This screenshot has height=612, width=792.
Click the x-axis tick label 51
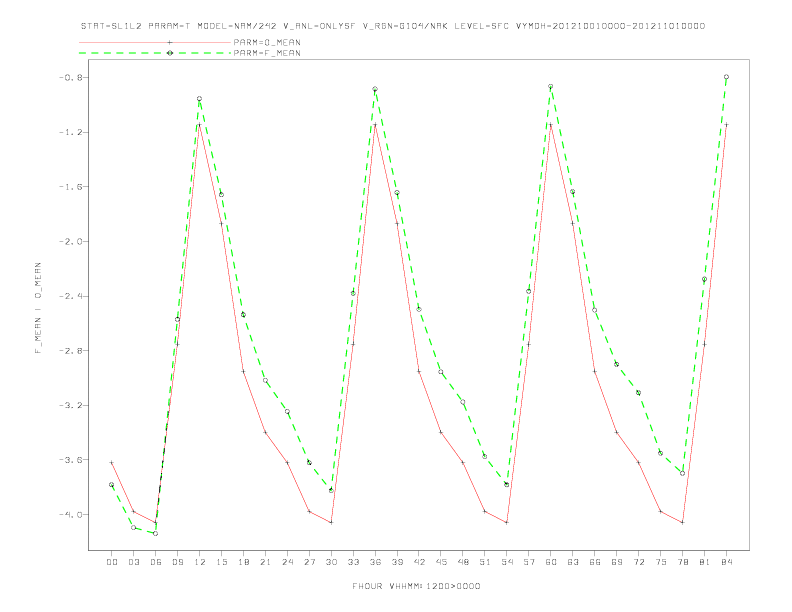pos(485,562)
